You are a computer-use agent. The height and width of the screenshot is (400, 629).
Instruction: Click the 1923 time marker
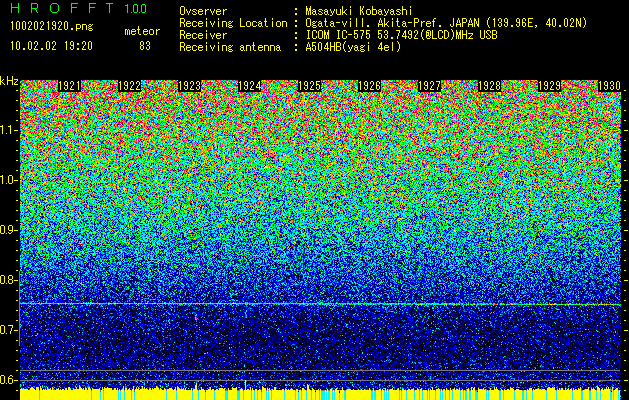pyautogui.click(x=189, y=86)
